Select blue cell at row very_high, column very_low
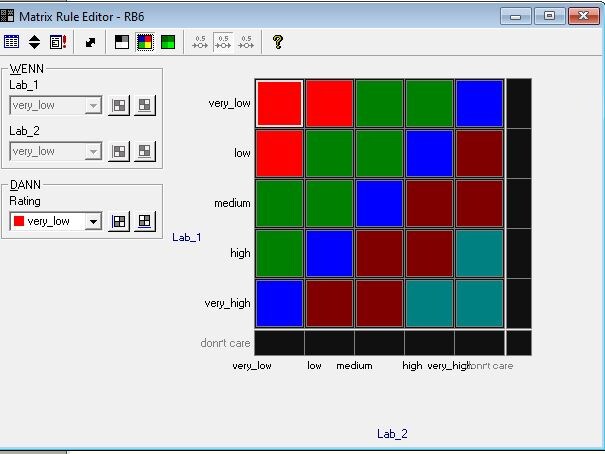605x454 pixels. click(x=279, y=304)
